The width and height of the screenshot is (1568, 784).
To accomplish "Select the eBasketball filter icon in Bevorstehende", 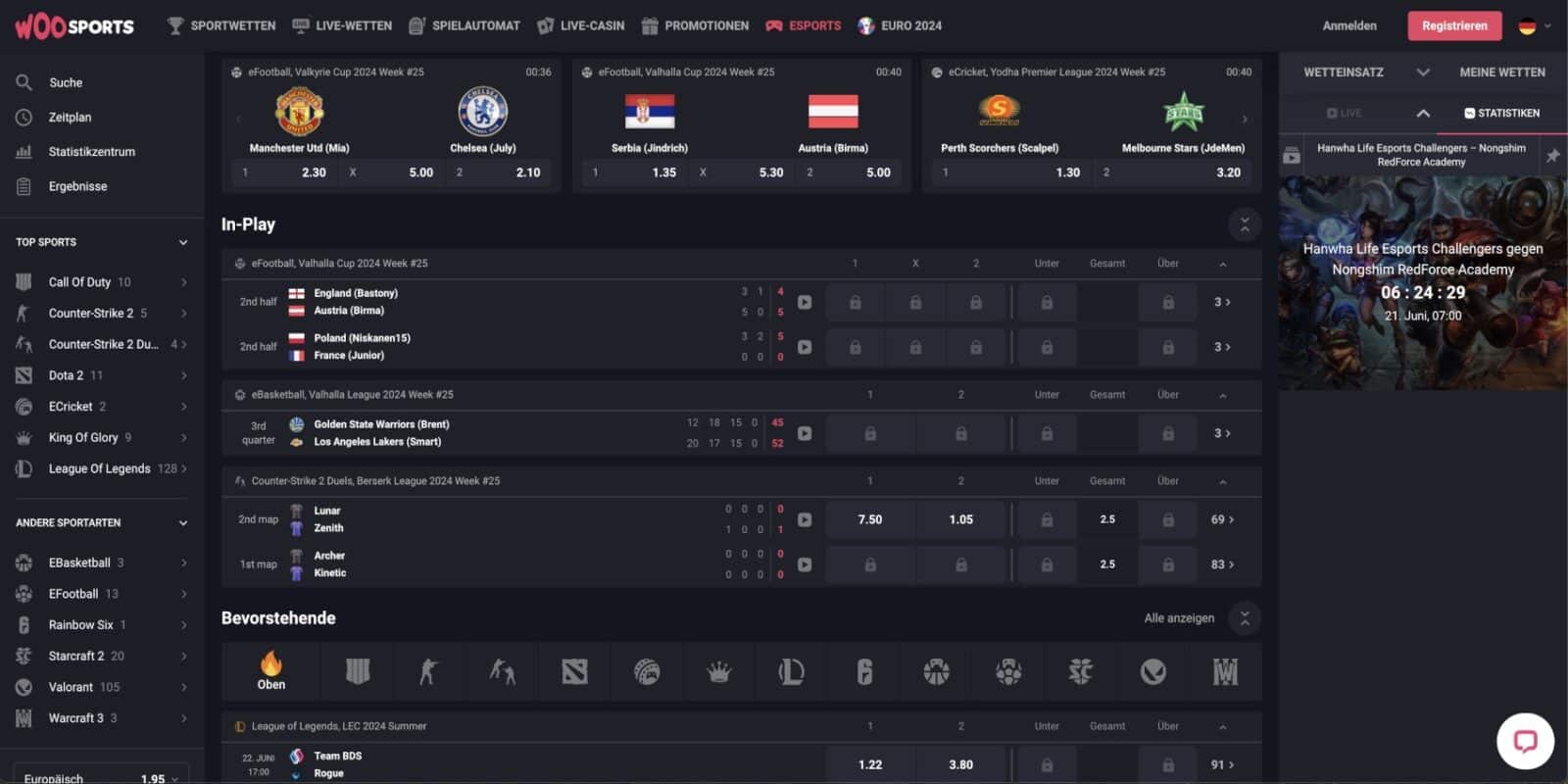I will (x=936, y=671).
